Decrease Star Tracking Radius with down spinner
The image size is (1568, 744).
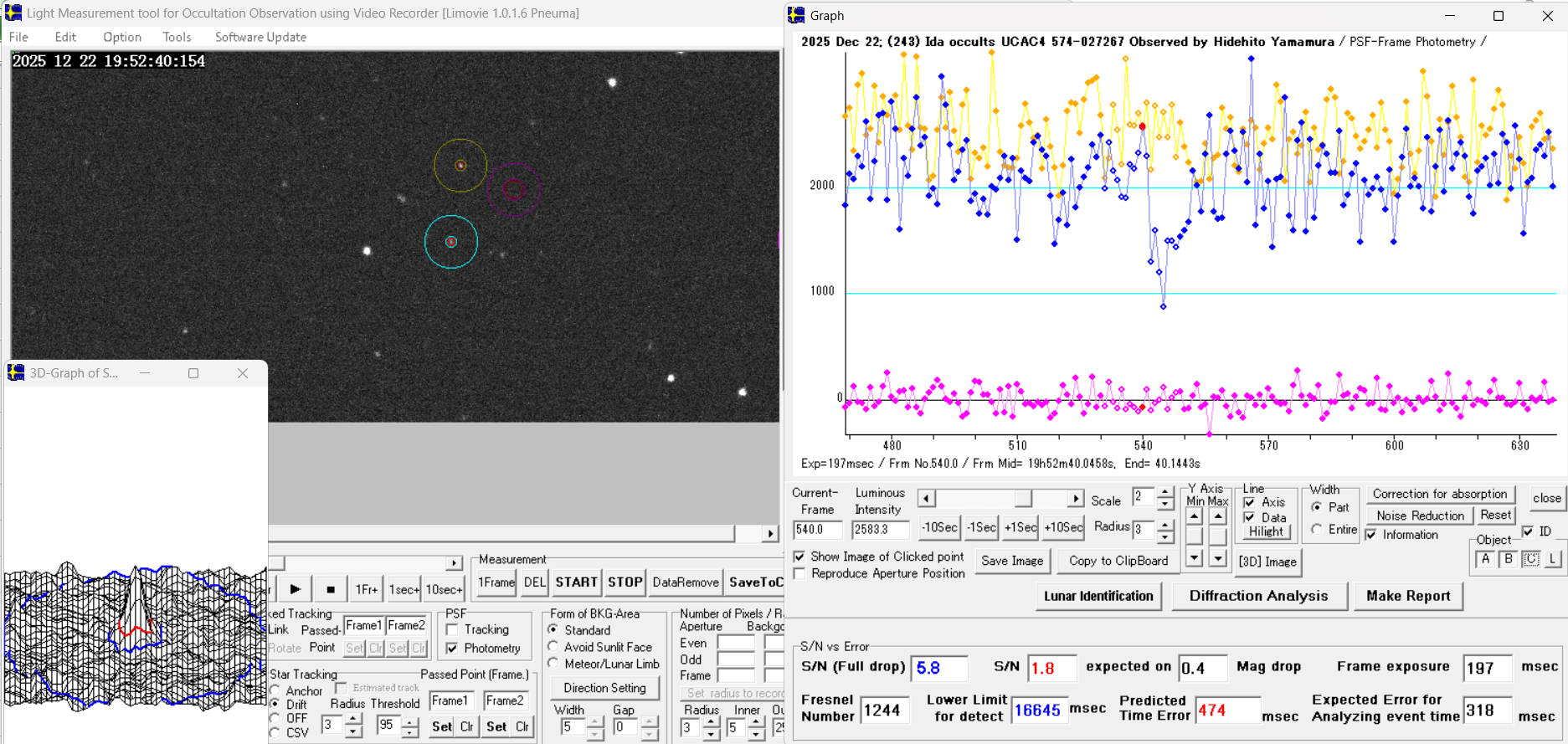(x=353, y=731)
